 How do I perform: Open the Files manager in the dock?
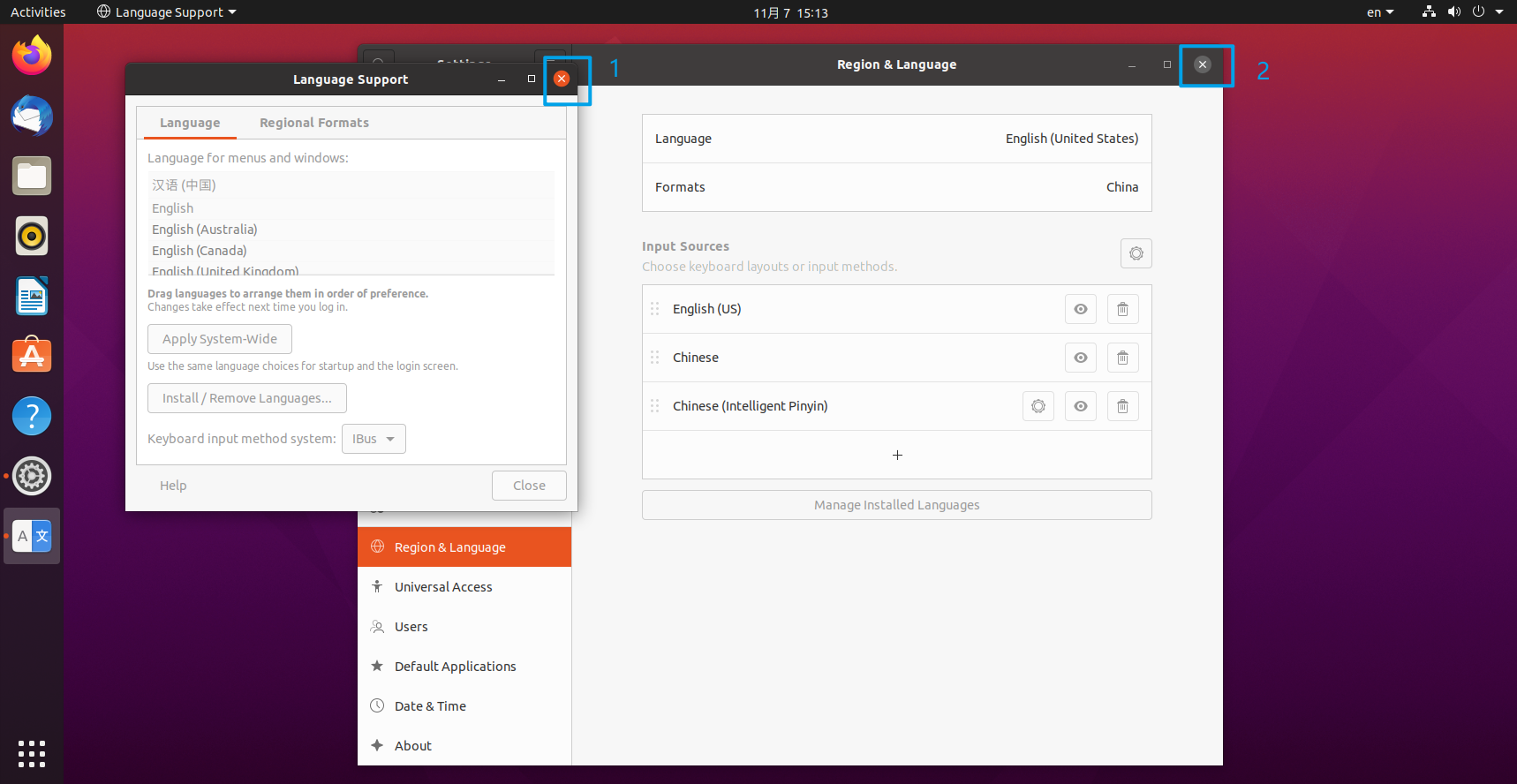pos(32,176)
